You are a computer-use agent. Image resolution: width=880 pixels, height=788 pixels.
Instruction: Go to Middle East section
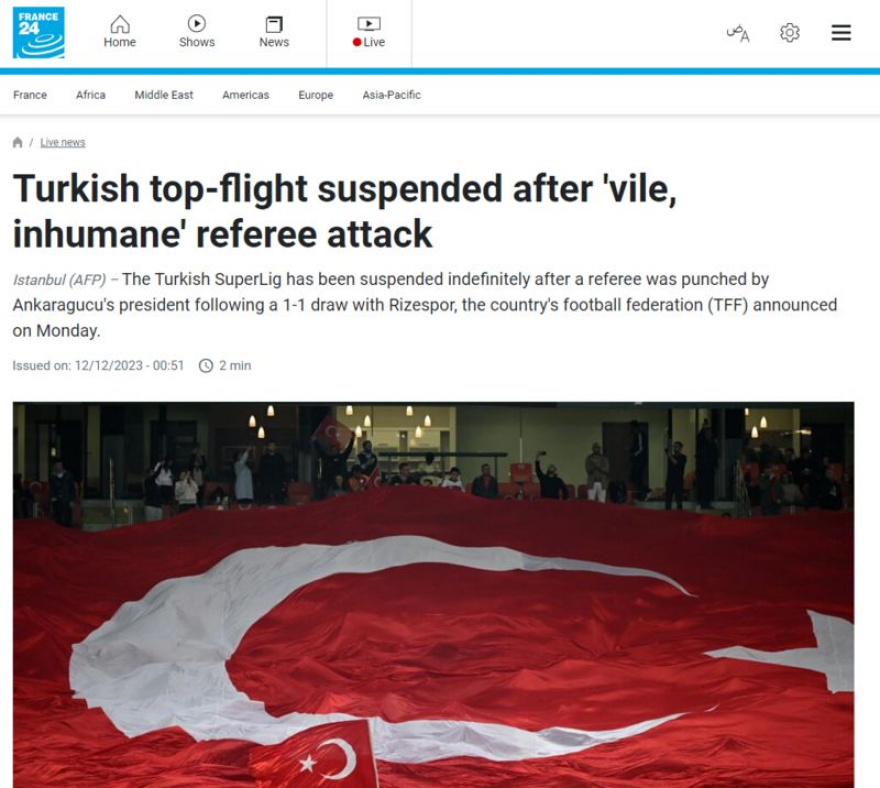(164, 95)
